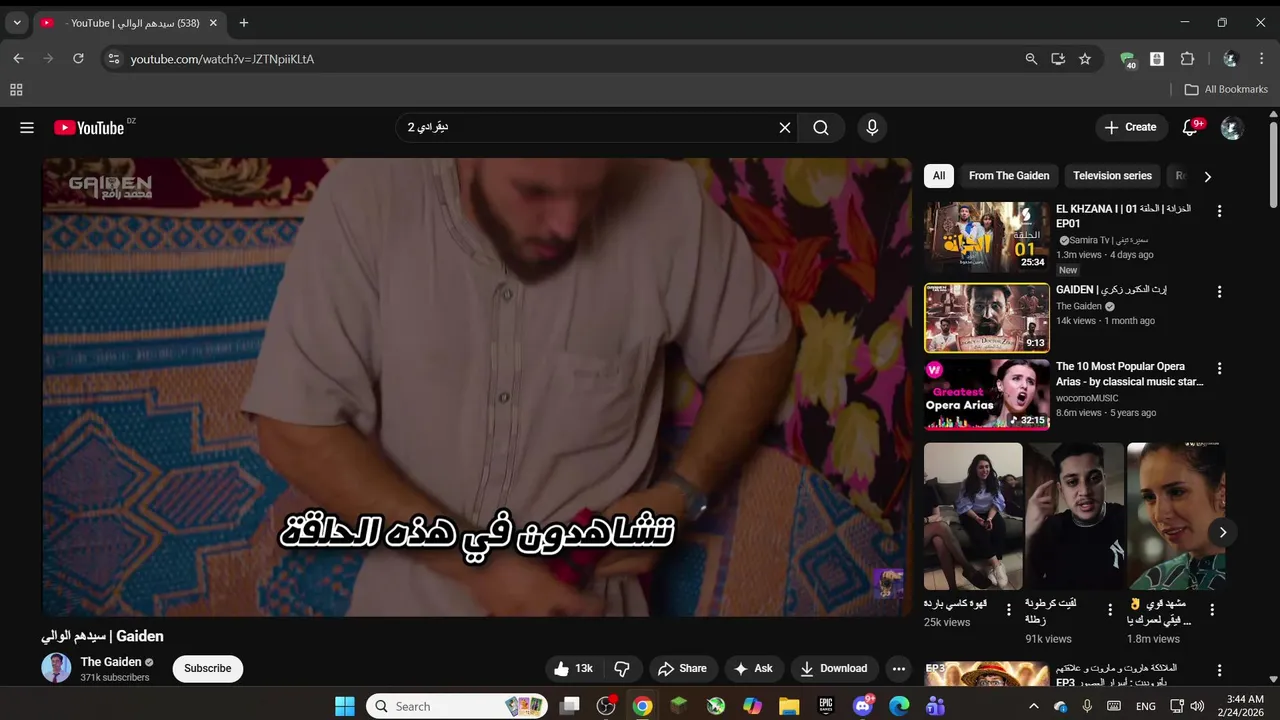Open the YouTube account avatar menu
1280x720 pixels.
point(1232,128)
